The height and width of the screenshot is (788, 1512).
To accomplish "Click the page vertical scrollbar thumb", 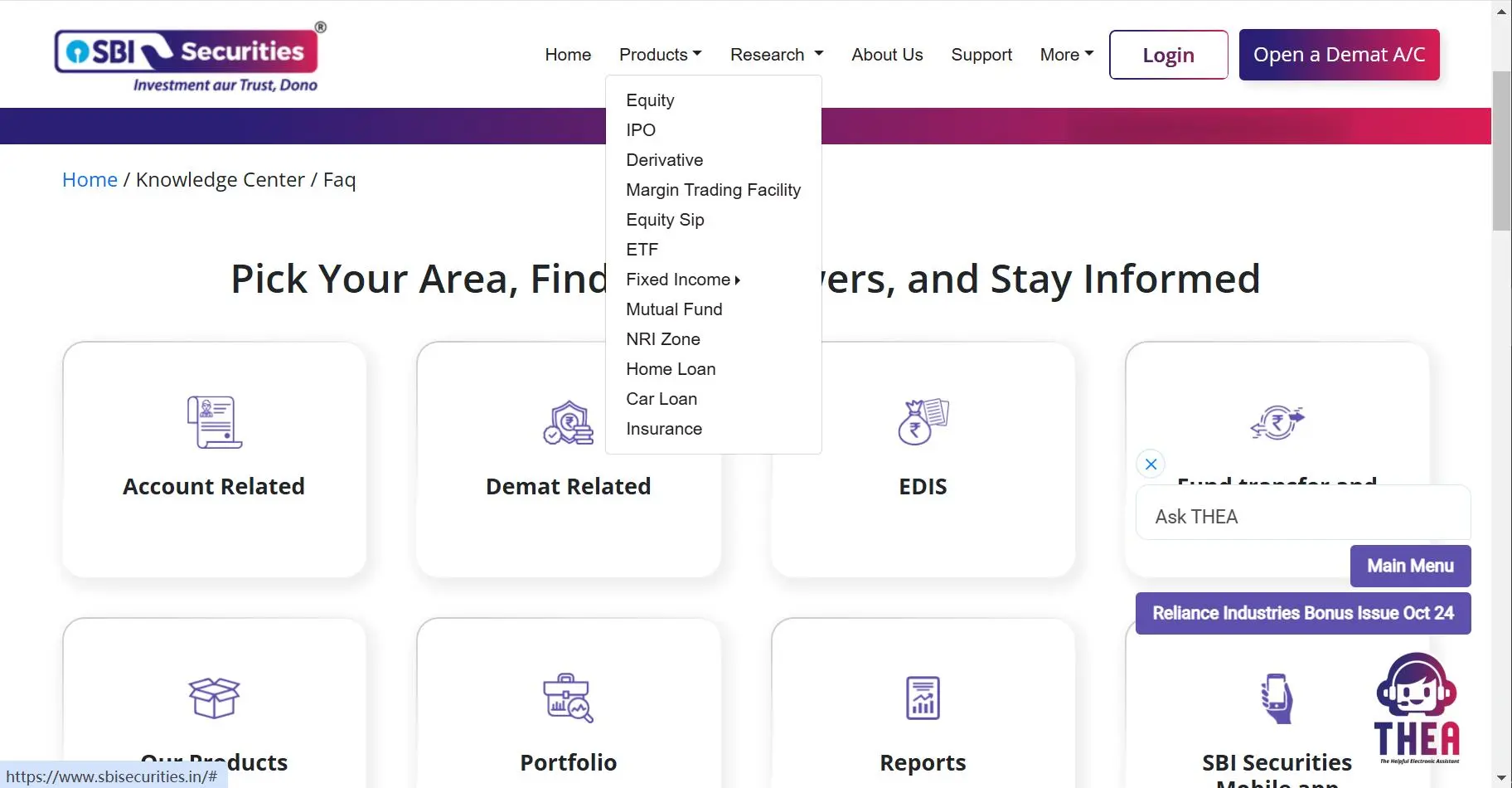I will coord(1501,151).
